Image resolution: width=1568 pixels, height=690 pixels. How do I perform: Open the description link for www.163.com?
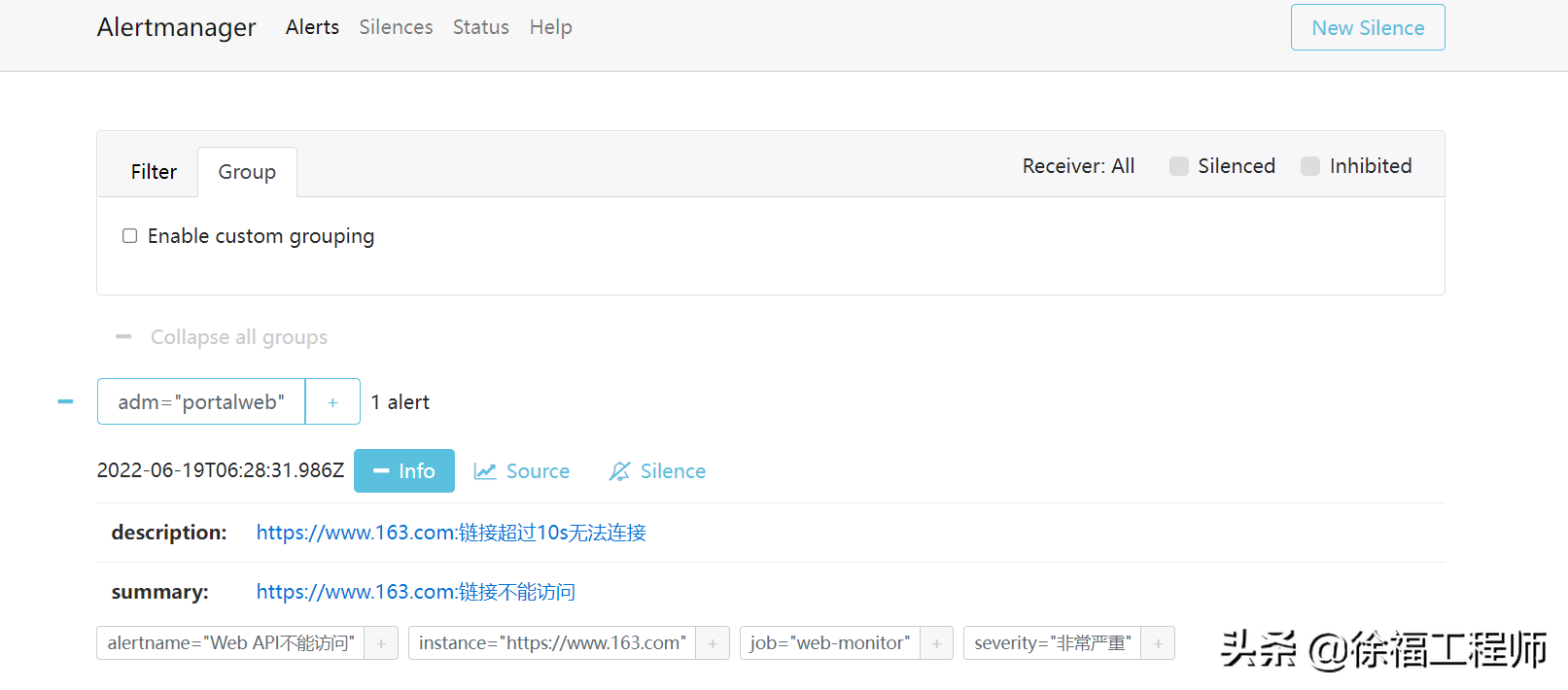click(451, 533)
